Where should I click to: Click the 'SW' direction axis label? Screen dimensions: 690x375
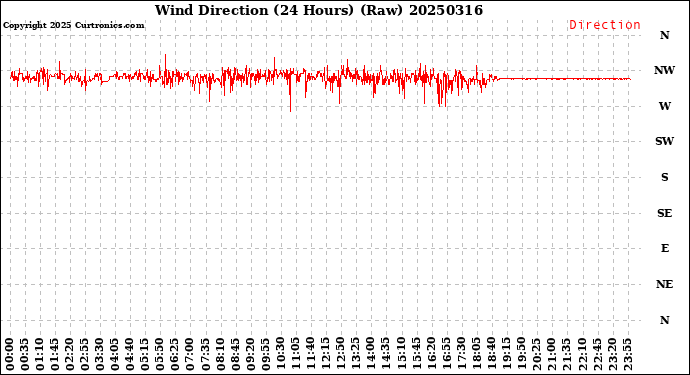[664, 141]
